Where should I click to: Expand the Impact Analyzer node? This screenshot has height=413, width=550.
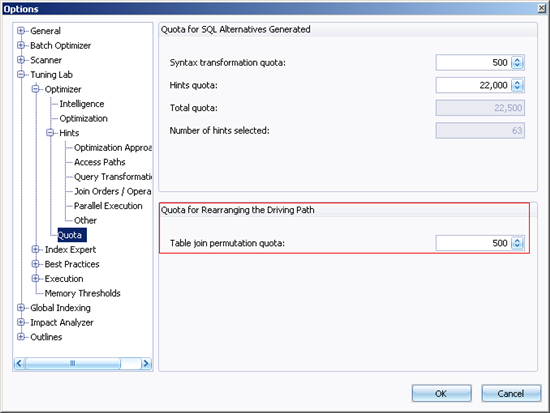[21, 322]
